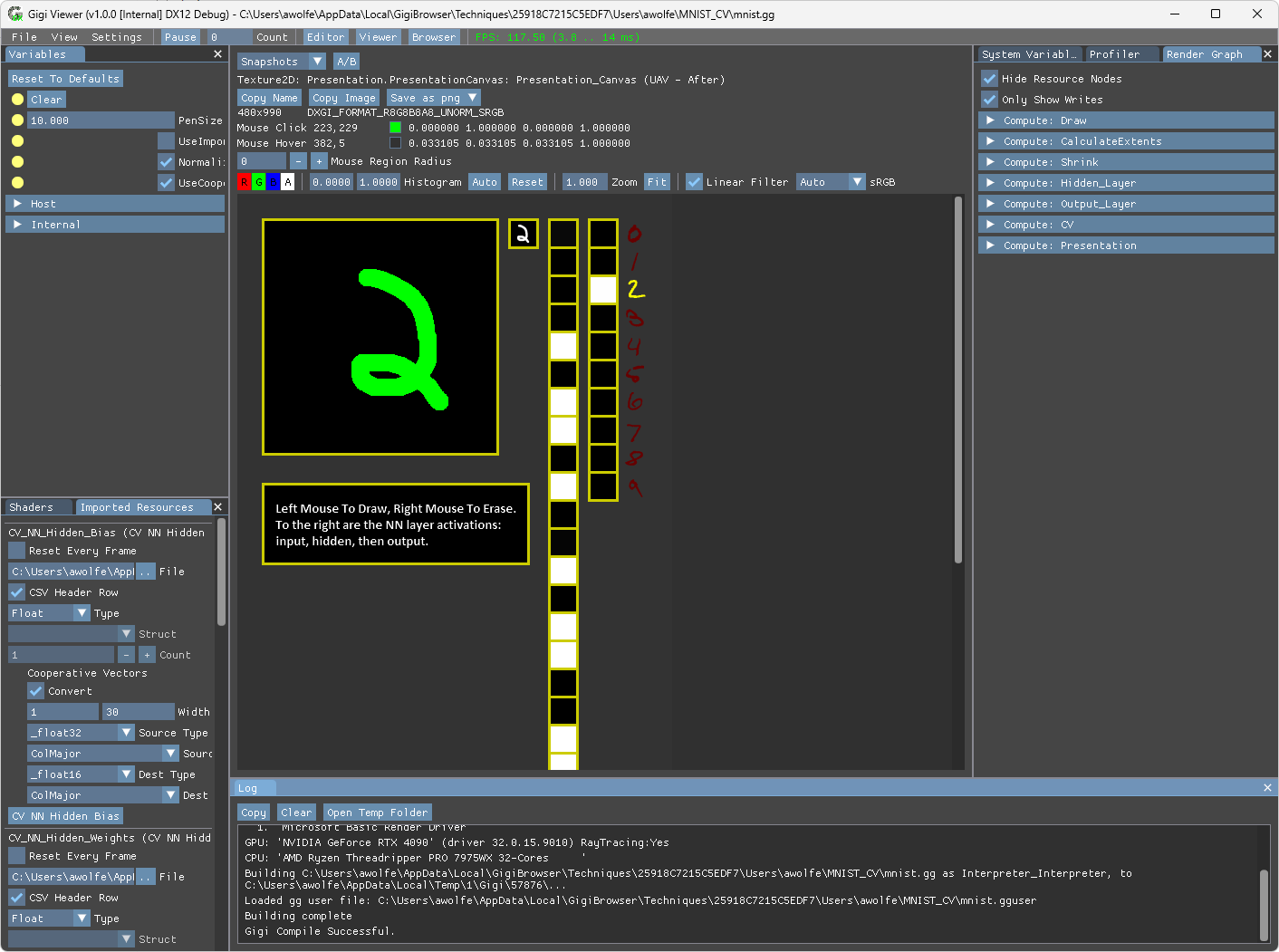
Task: Click the file browse '..' button for CV_NN_Hidden_Bias
Action: [x=145, y=572]
